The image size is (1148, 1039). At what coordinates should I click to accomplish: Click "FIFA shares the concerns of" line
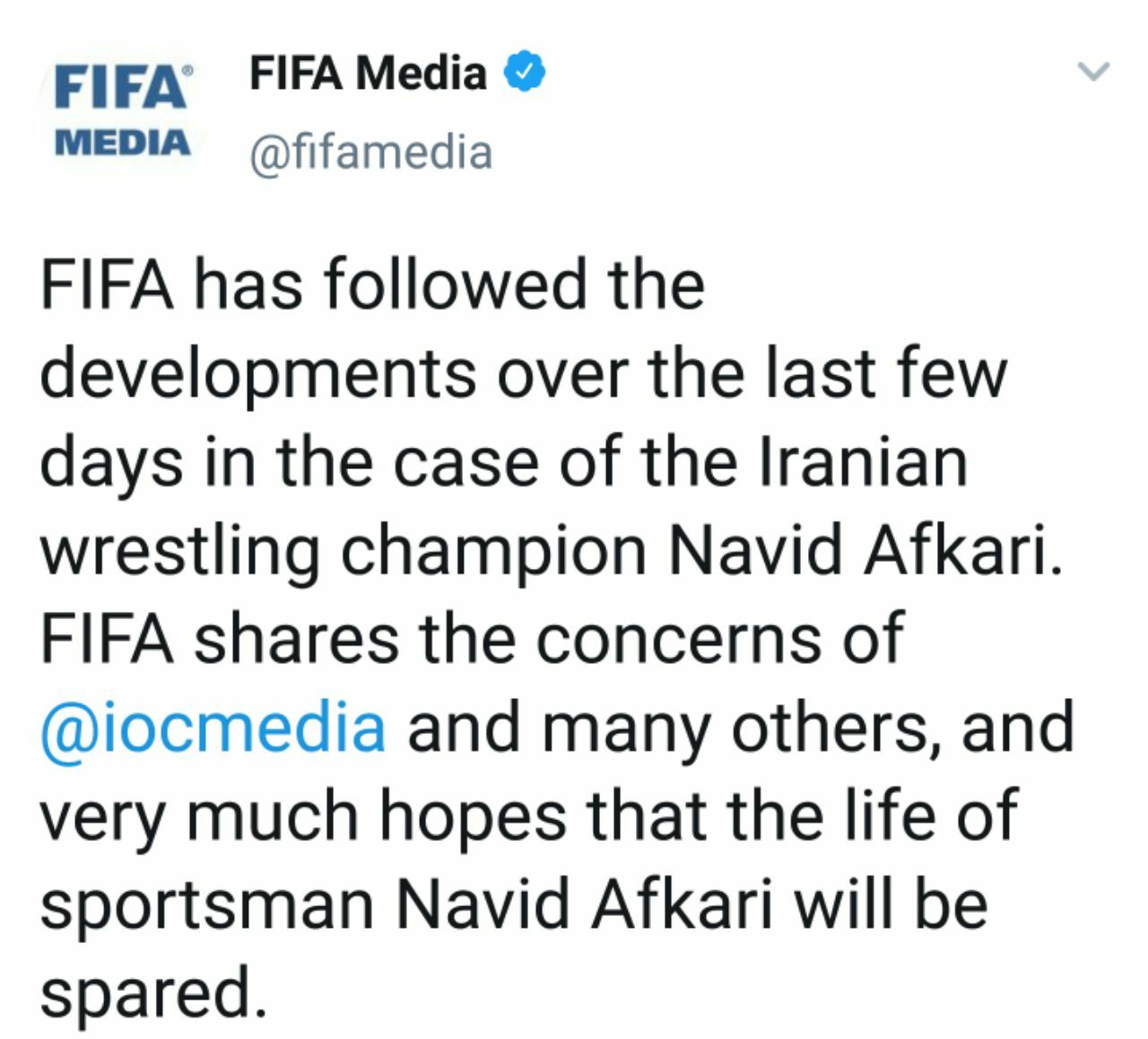pos(472,639)
